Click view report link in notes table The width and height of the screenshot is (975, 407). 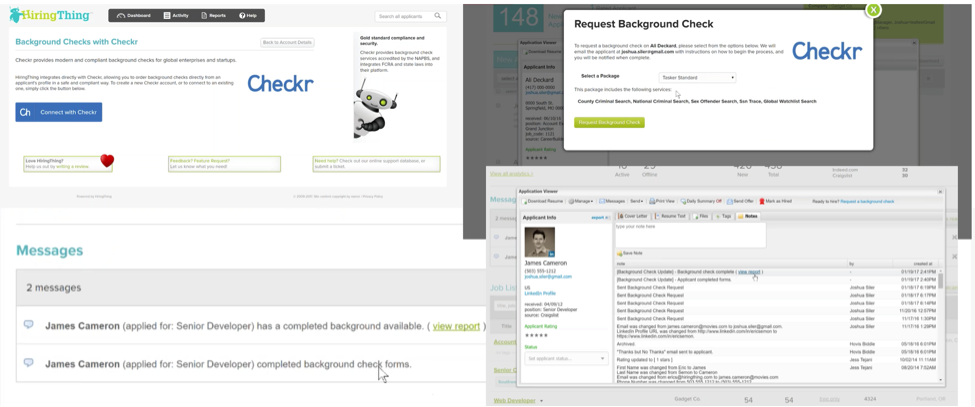point(749,272)
